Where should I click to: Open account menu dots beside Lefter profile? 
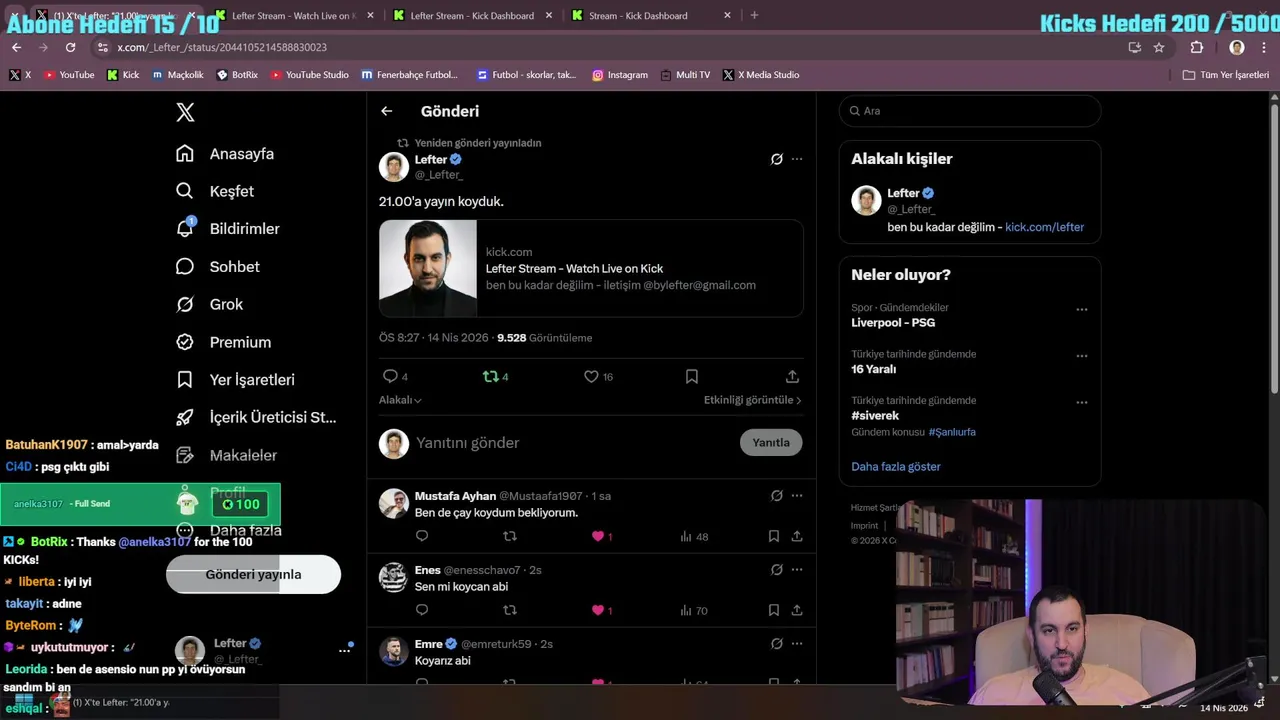(344, 650)
